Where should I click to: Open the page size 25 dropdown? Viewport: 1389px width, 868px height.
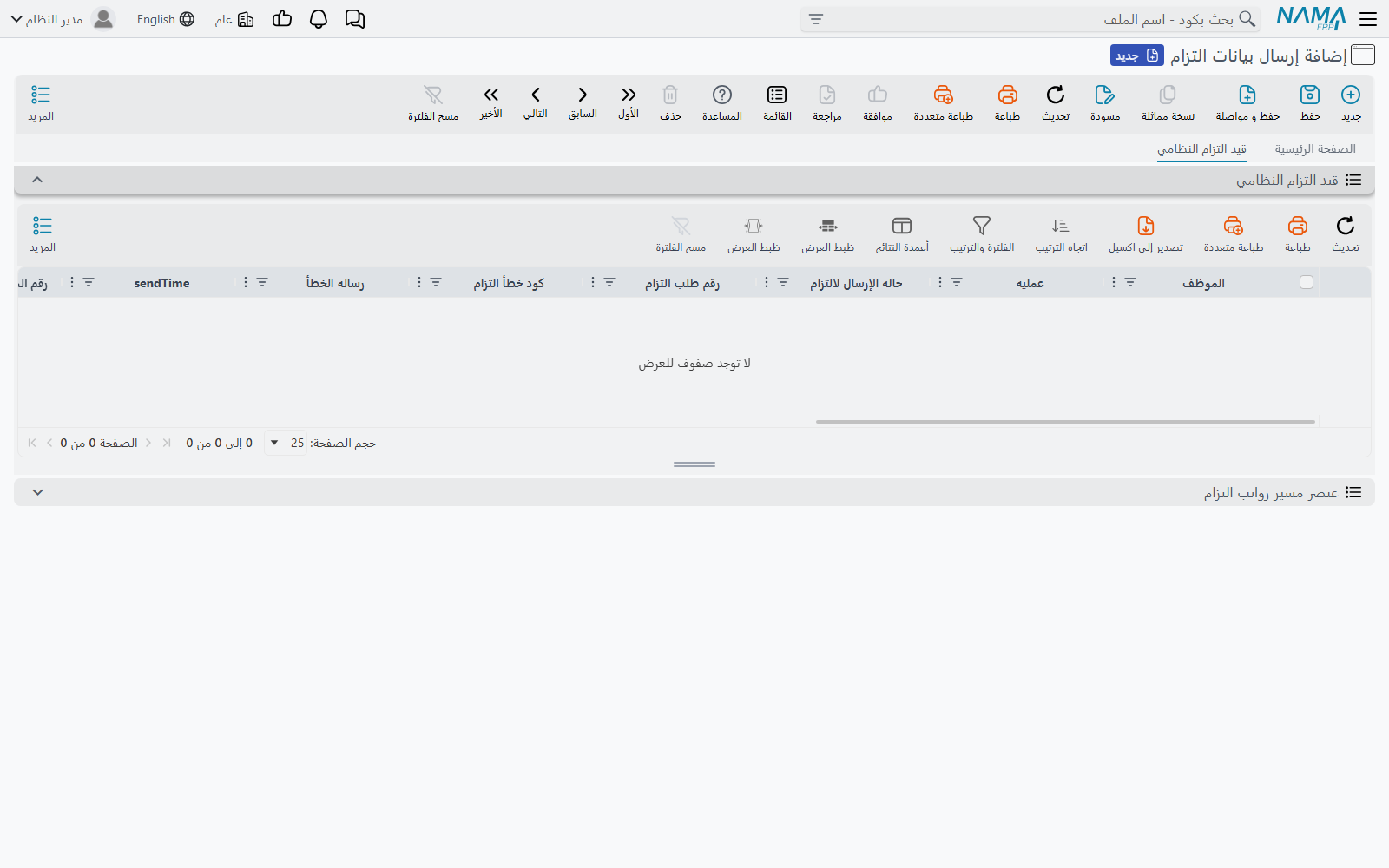pyautogui.click(x=286, y=443)
